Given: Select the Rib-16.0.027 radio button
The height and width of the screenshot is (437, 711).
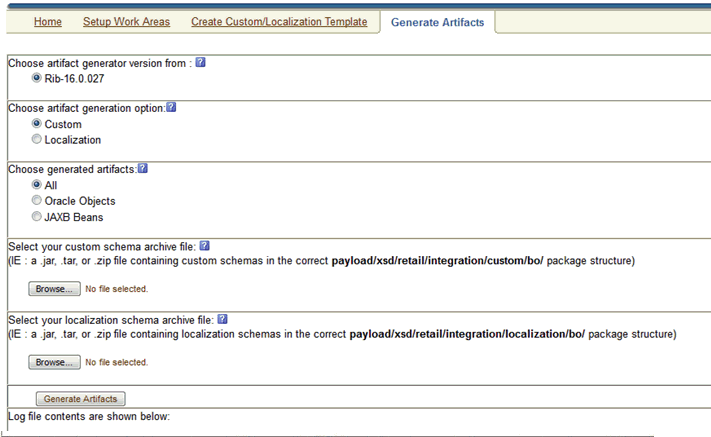Looking at the screenshot, I should tap(37, 78).
